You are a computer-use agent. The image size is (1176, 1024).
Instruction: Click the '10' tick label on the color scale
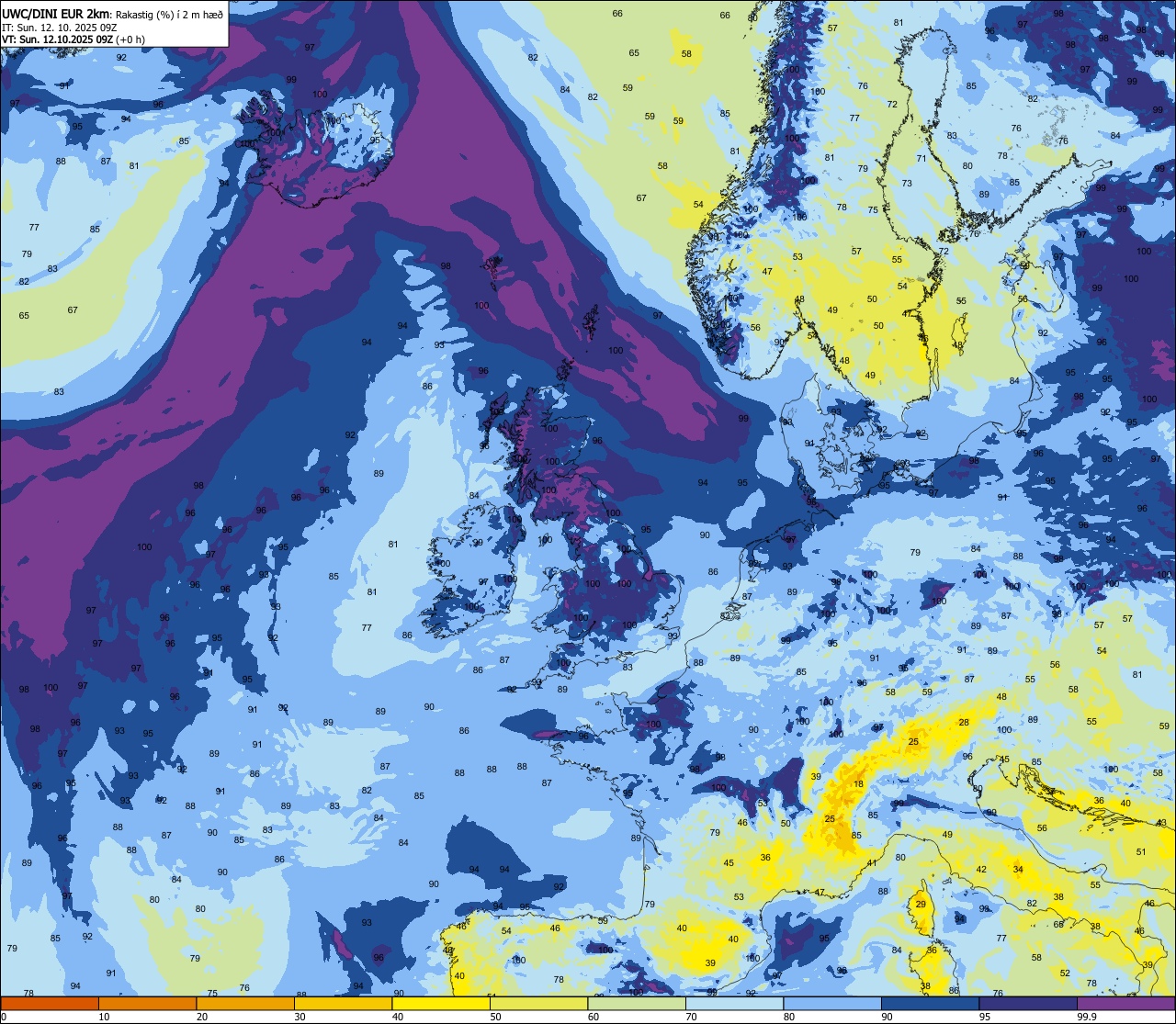[x=104, y=1017]
